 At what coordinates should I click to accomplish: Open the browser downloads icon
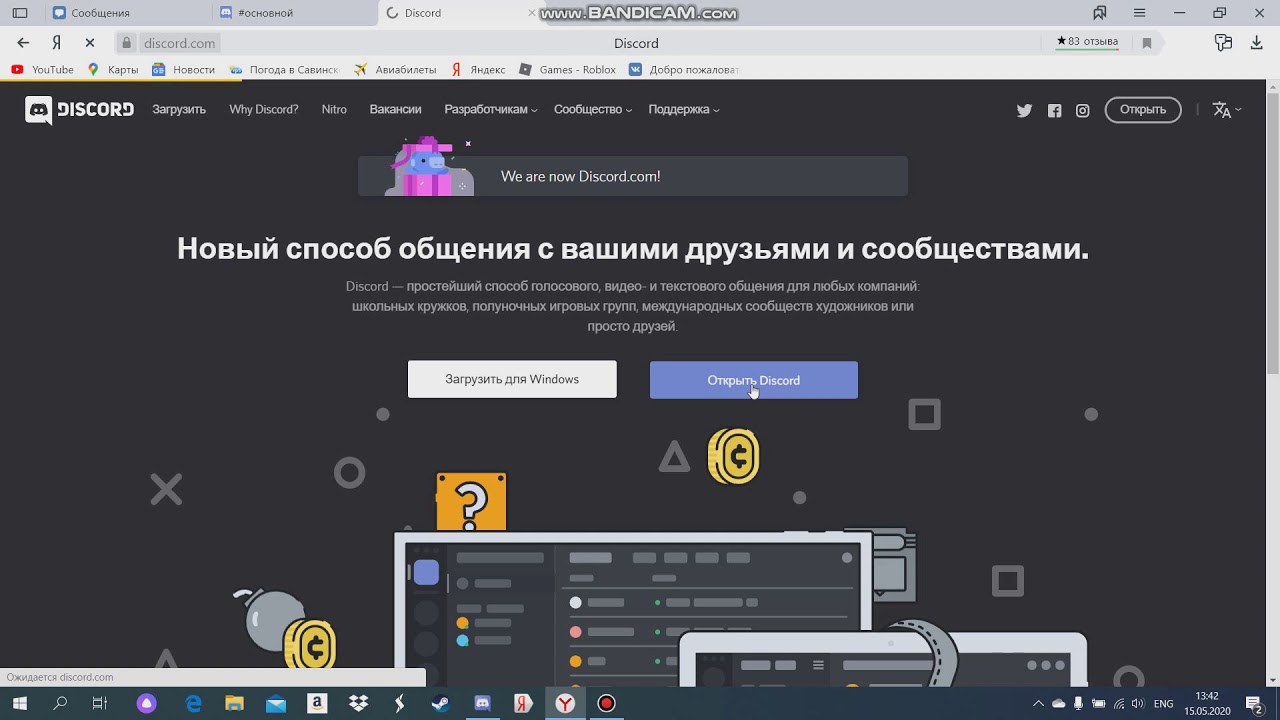point(1257,43)
